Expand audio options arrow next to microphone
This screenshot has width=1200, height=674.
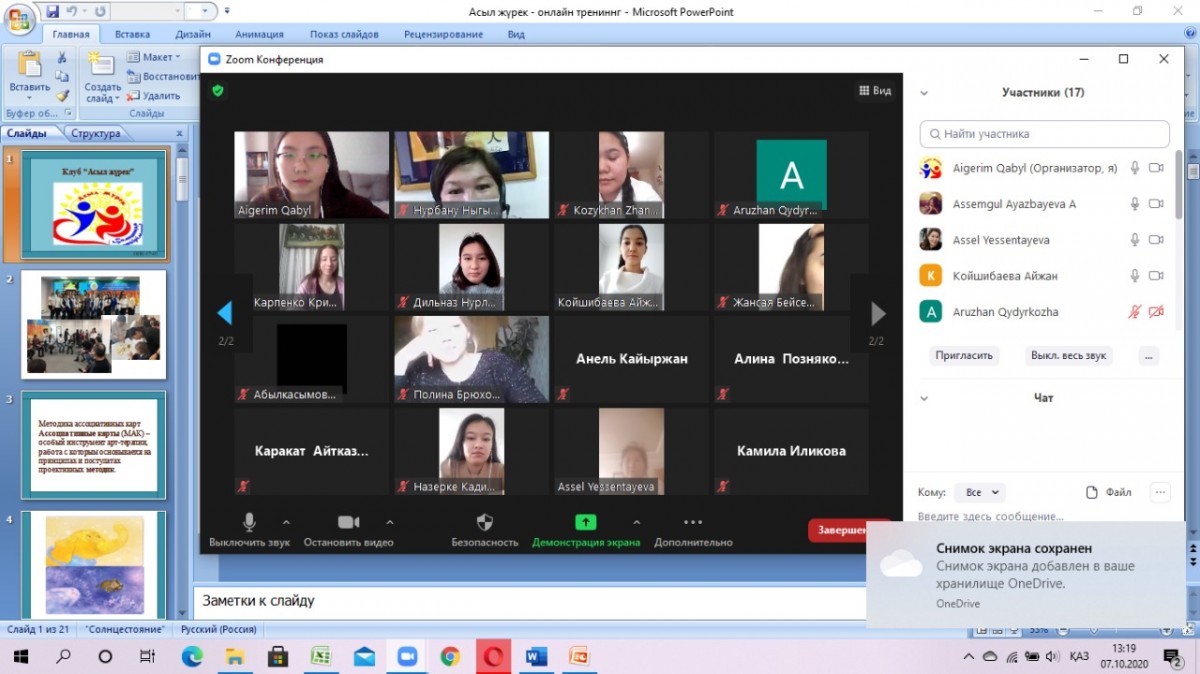click(x=286, y=522)
